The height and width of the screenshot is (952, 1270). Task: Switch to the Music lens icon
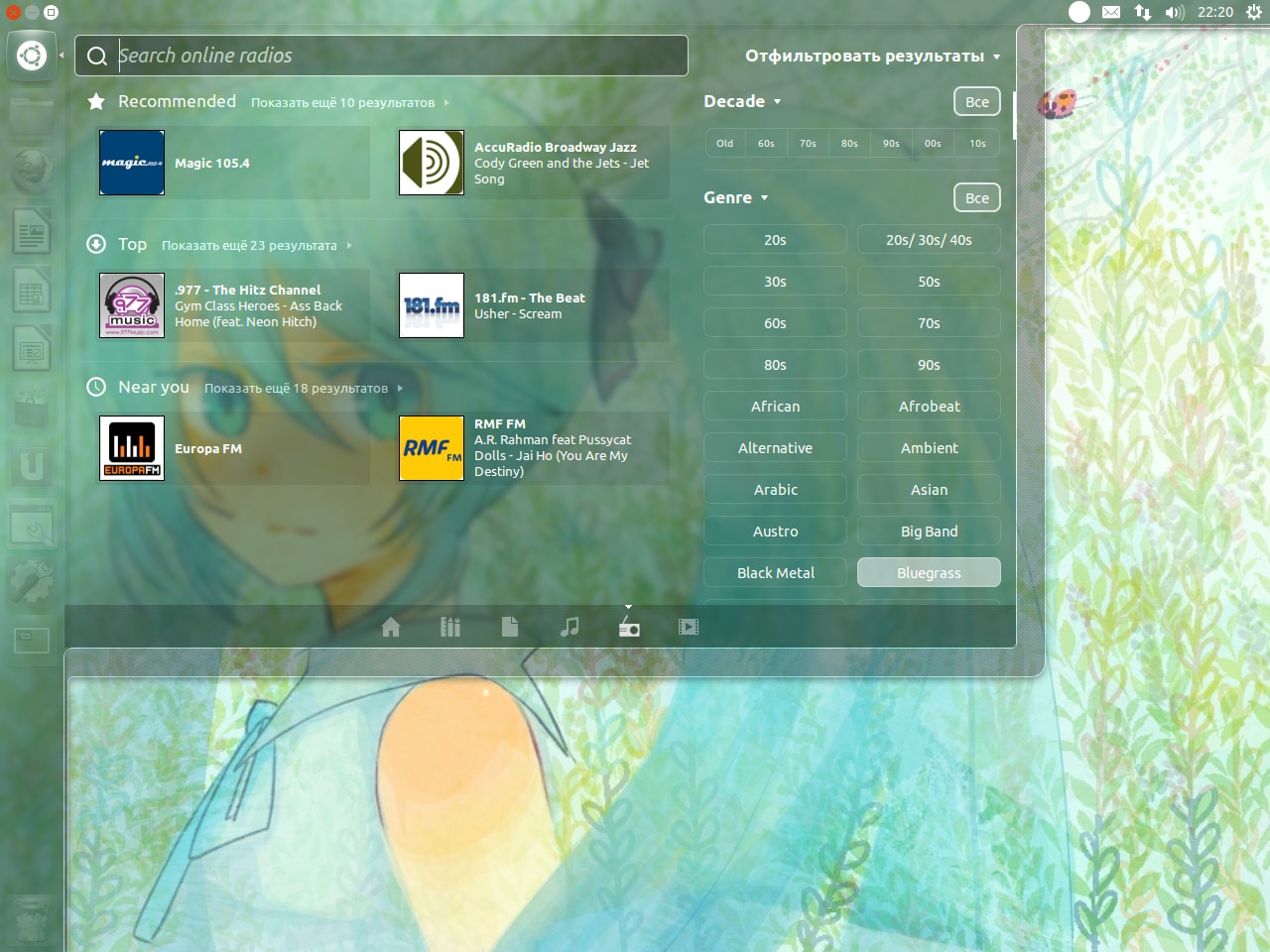coord(570,627)
